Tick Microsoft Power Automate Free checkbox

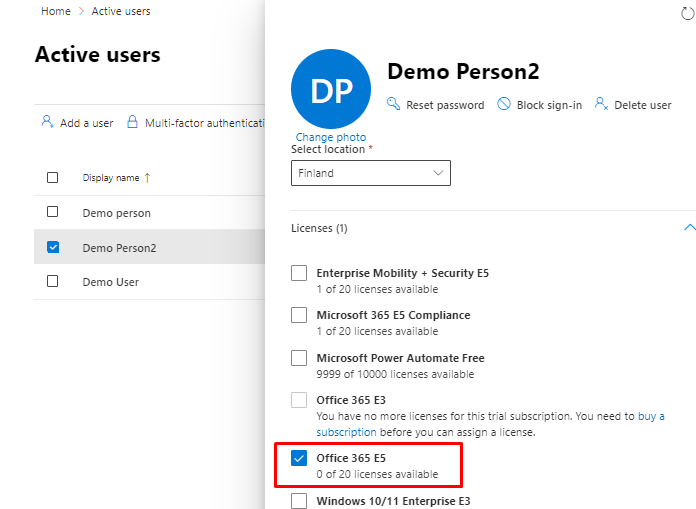coord(299,358)
